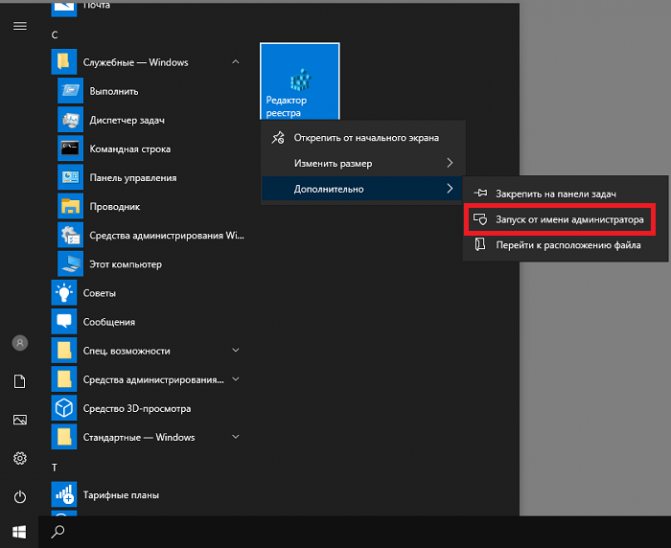Click the taskbar search magnifier icon
Image resolution: width=671 pixels, height=548 pixels.
click(58, 532)
